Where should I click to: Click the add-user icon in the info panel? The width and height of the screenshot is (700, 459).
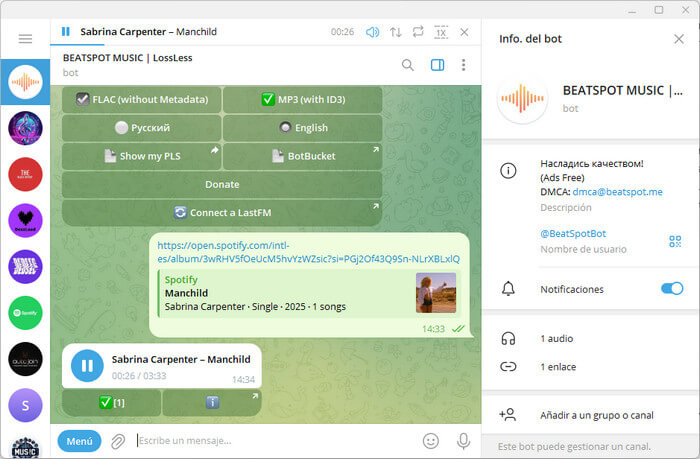pyautogui.click(x=508, y=415)
